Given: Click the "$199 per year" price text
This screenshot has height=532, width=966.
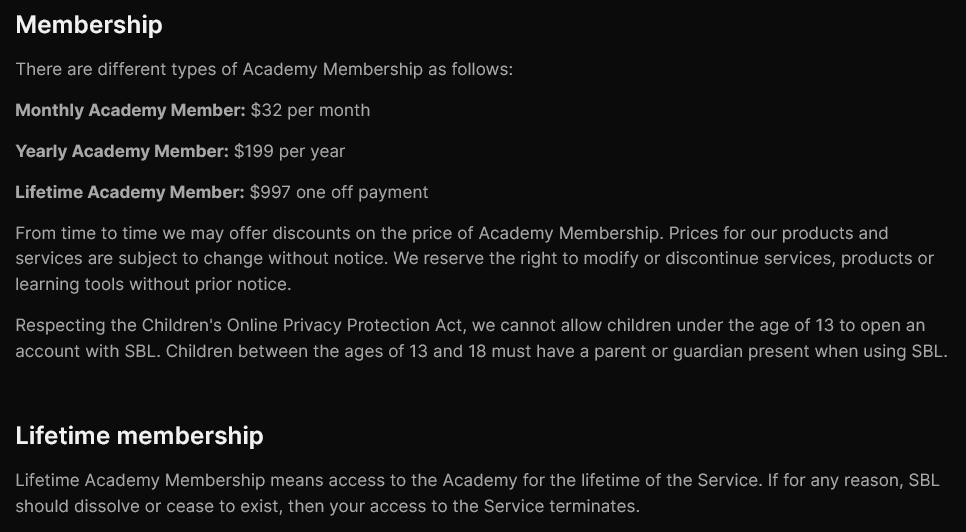Looking at the screenshot, I should pyautogui.click(x=289, y=151).
